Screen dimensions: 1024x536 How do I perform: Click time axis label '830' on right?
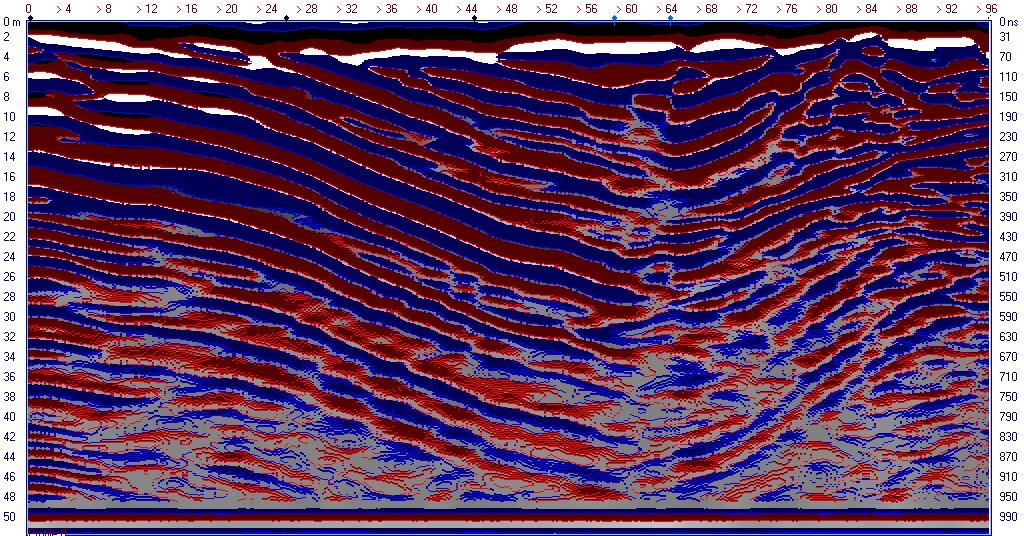1008,437
